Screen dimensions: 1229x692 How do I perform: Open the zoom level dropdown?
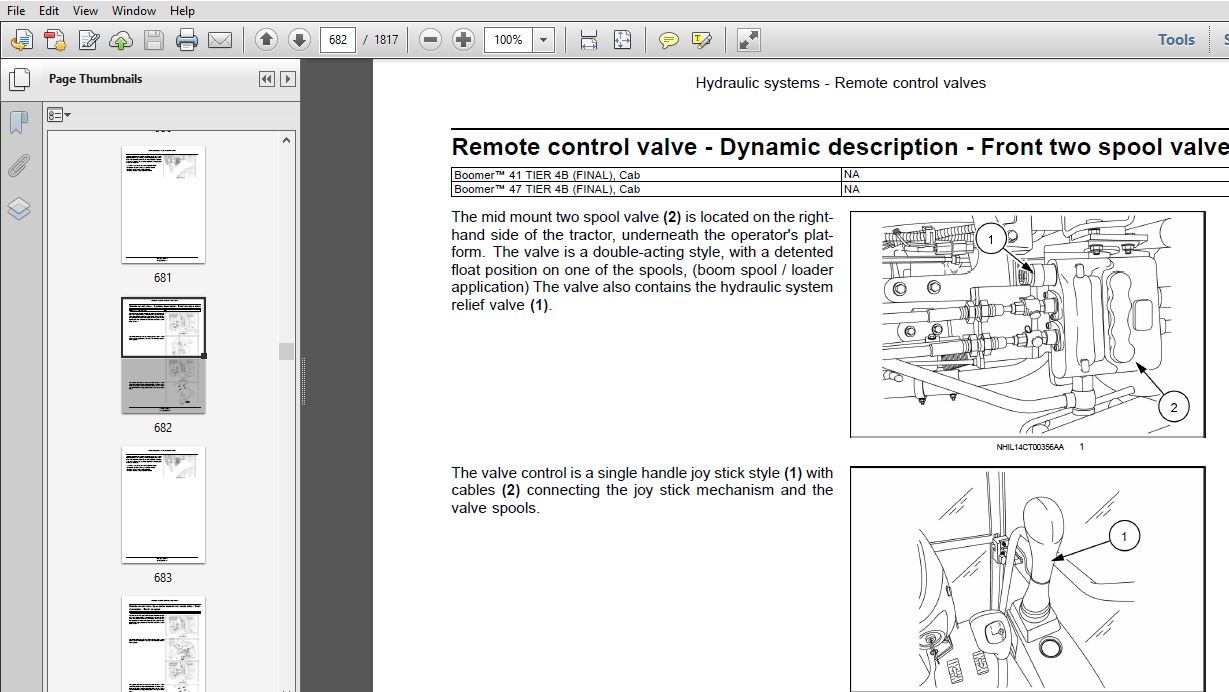coord(543,40)
